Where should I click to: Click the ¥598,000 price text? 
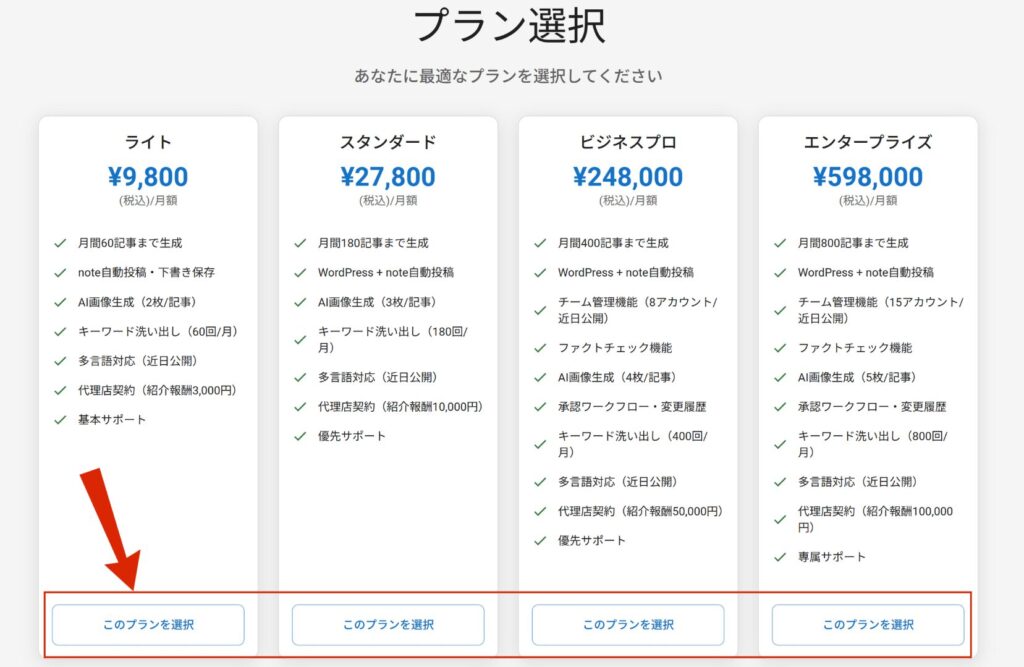point(868,177)
